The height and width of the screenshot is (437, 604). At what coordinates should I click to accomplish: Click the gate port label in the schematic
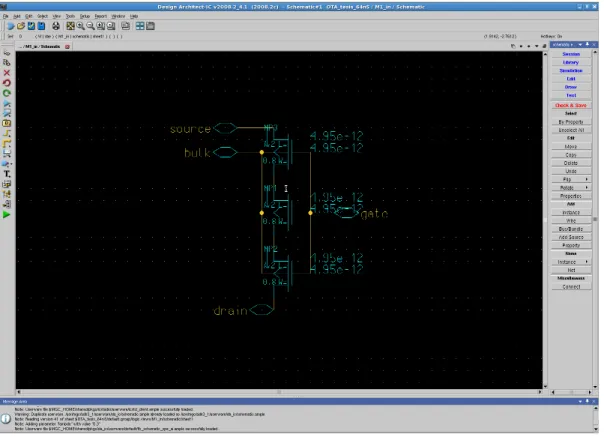(x=374, y=214)
